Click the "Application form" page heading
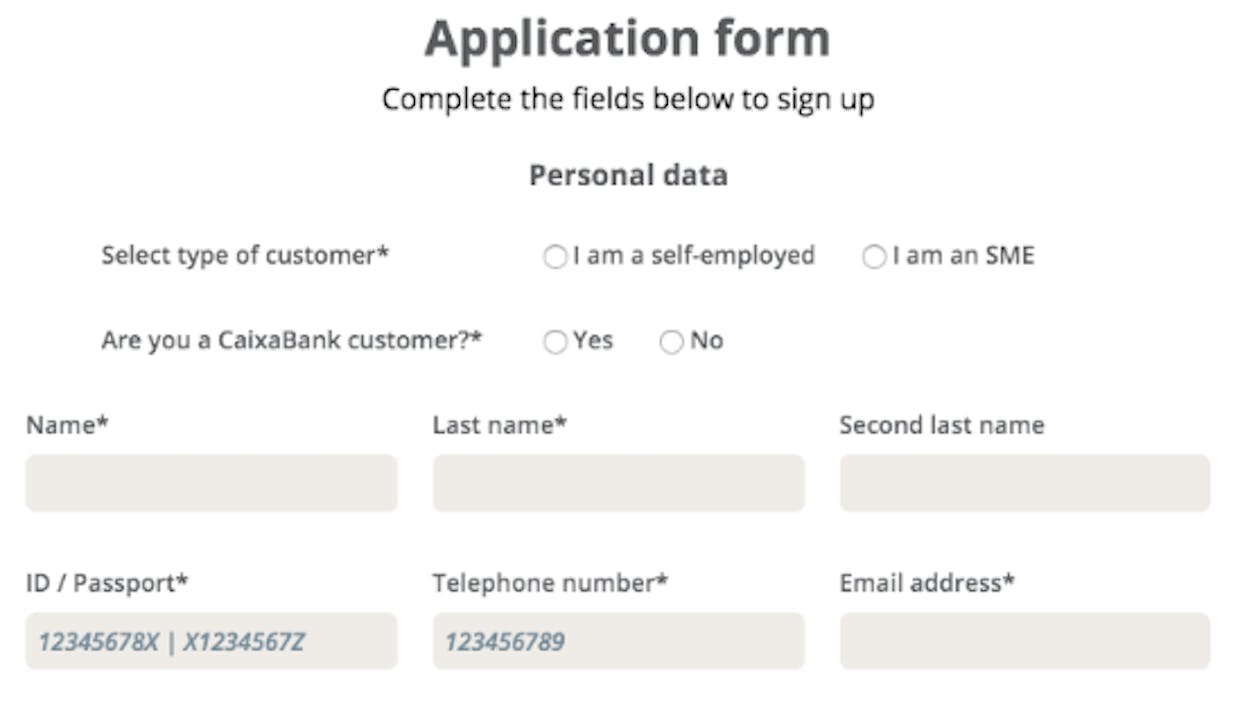This screenshot has height=723, width=1240. tap(627, 39)
